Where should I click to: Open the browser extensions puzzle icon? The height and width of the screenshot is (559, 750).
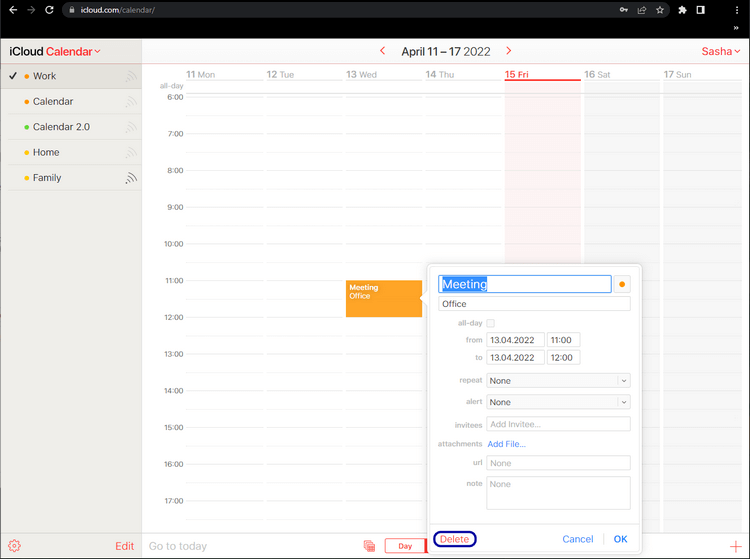click(683, 10)
